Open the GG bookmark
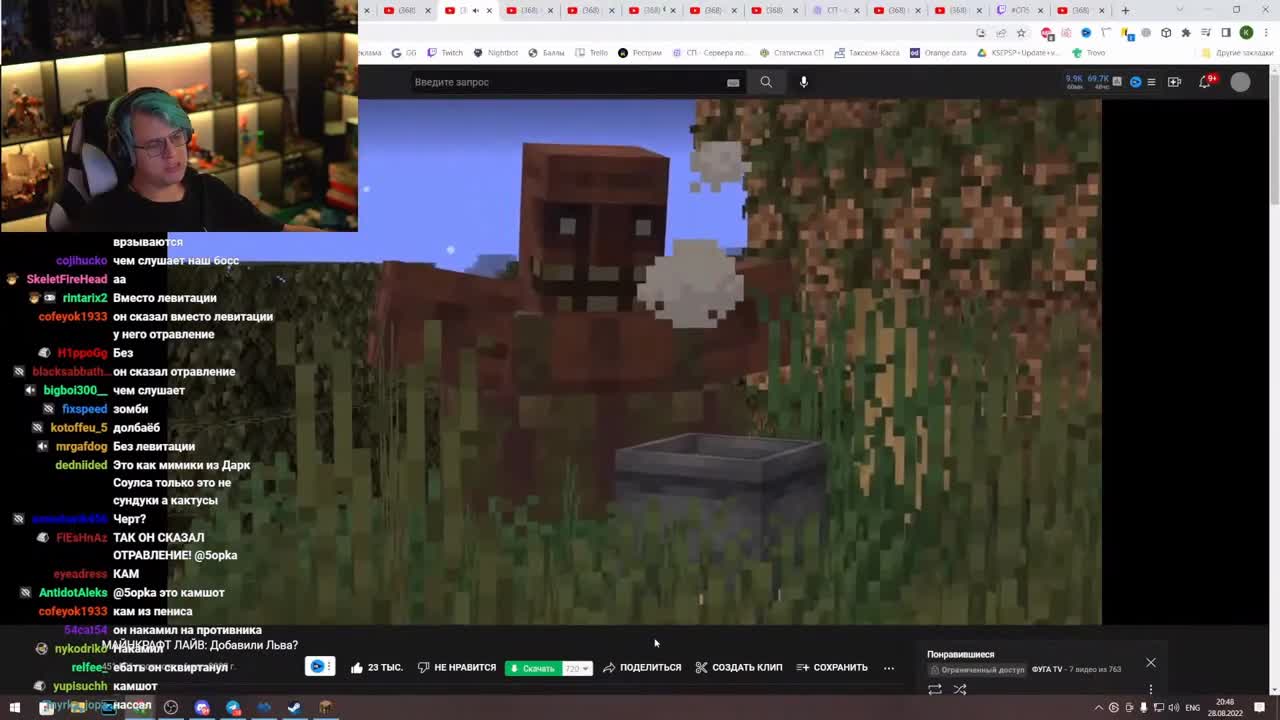1280x720 pixels. pos(404,53)
